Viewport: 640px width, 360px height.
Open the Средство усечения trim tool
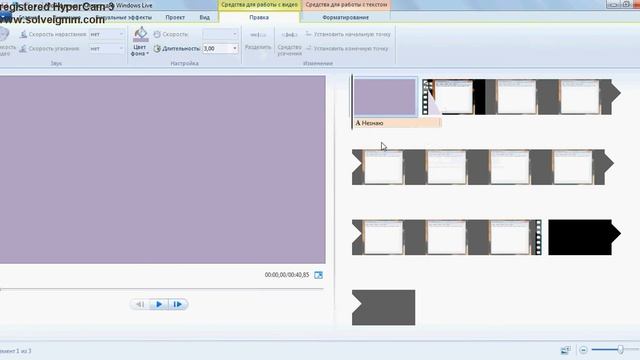pyautogui.click(x=289, y=43)
